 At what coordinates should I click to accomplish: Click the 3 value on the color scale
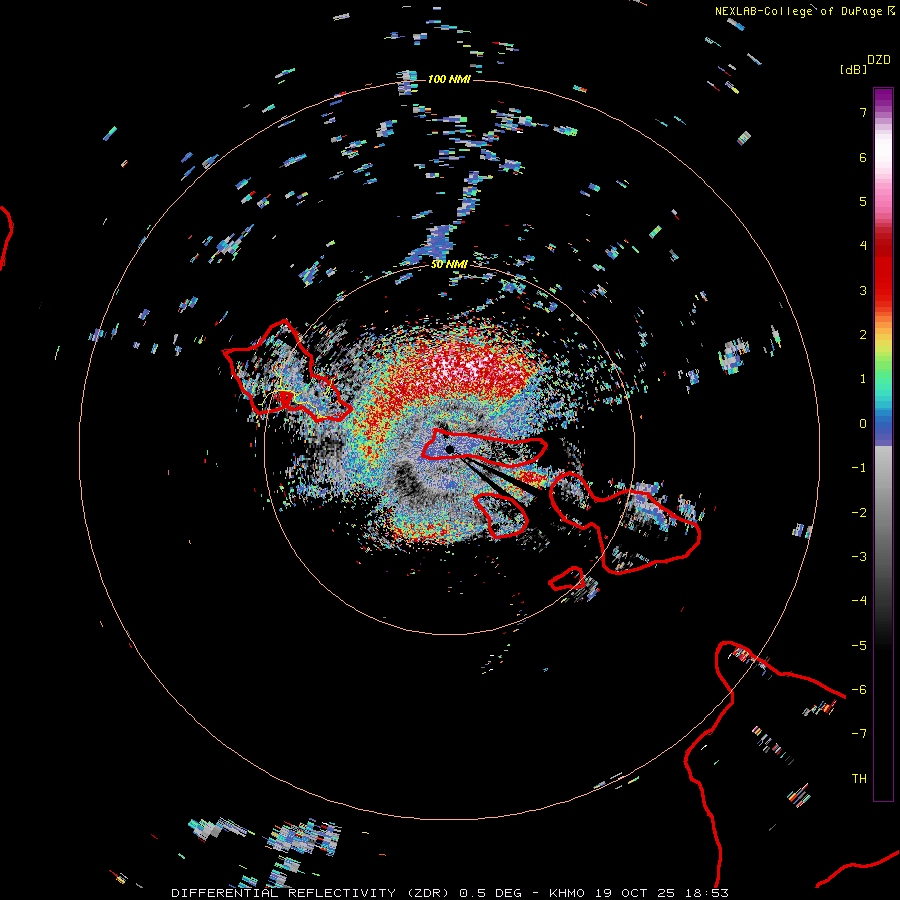pyautogui.click(x=863, y=290)
